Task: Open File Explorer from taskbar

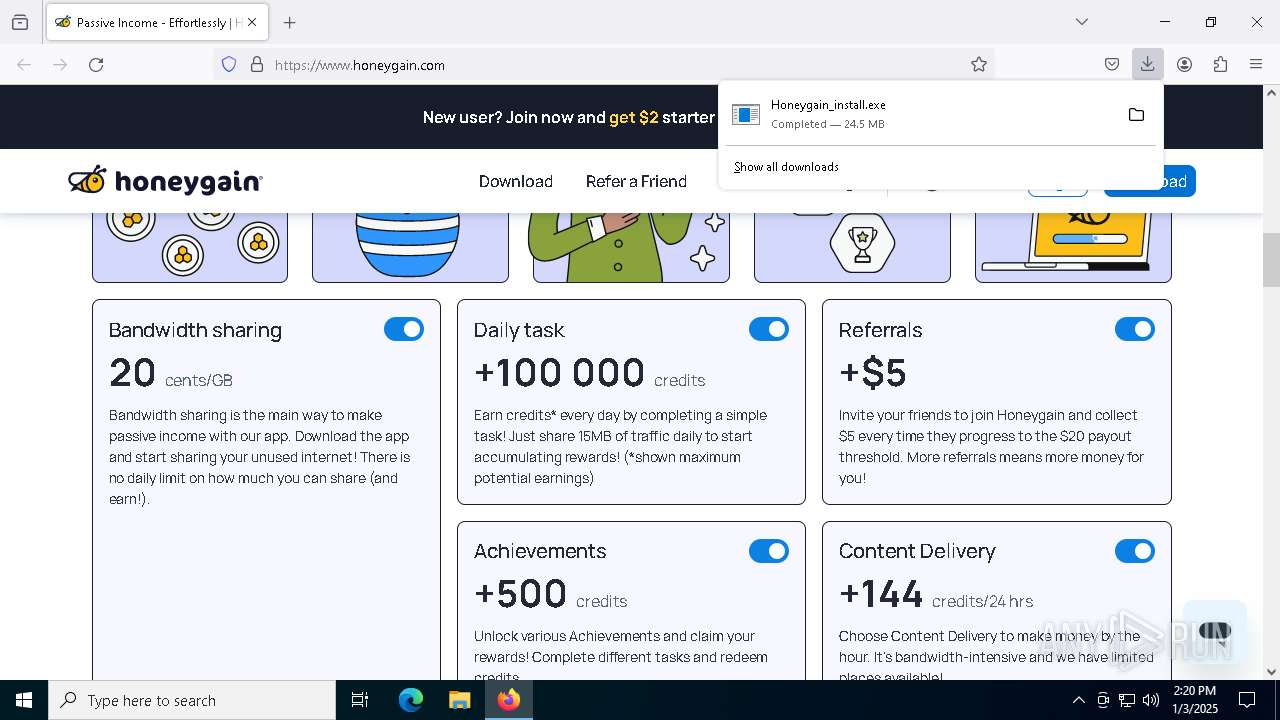Action: [459, 700]
